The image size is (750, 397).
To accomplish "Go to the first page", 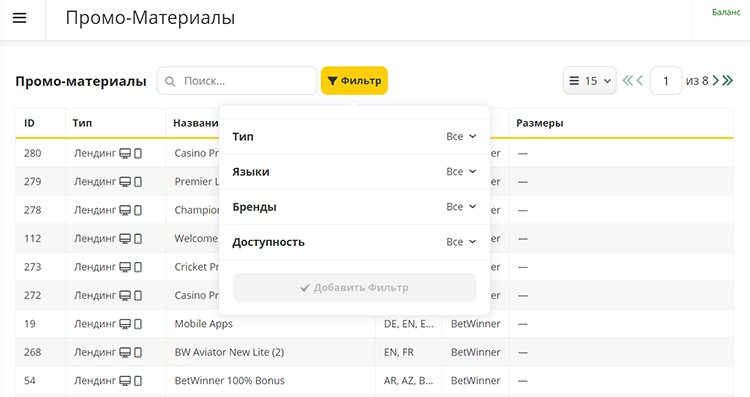I will point(628,81).
